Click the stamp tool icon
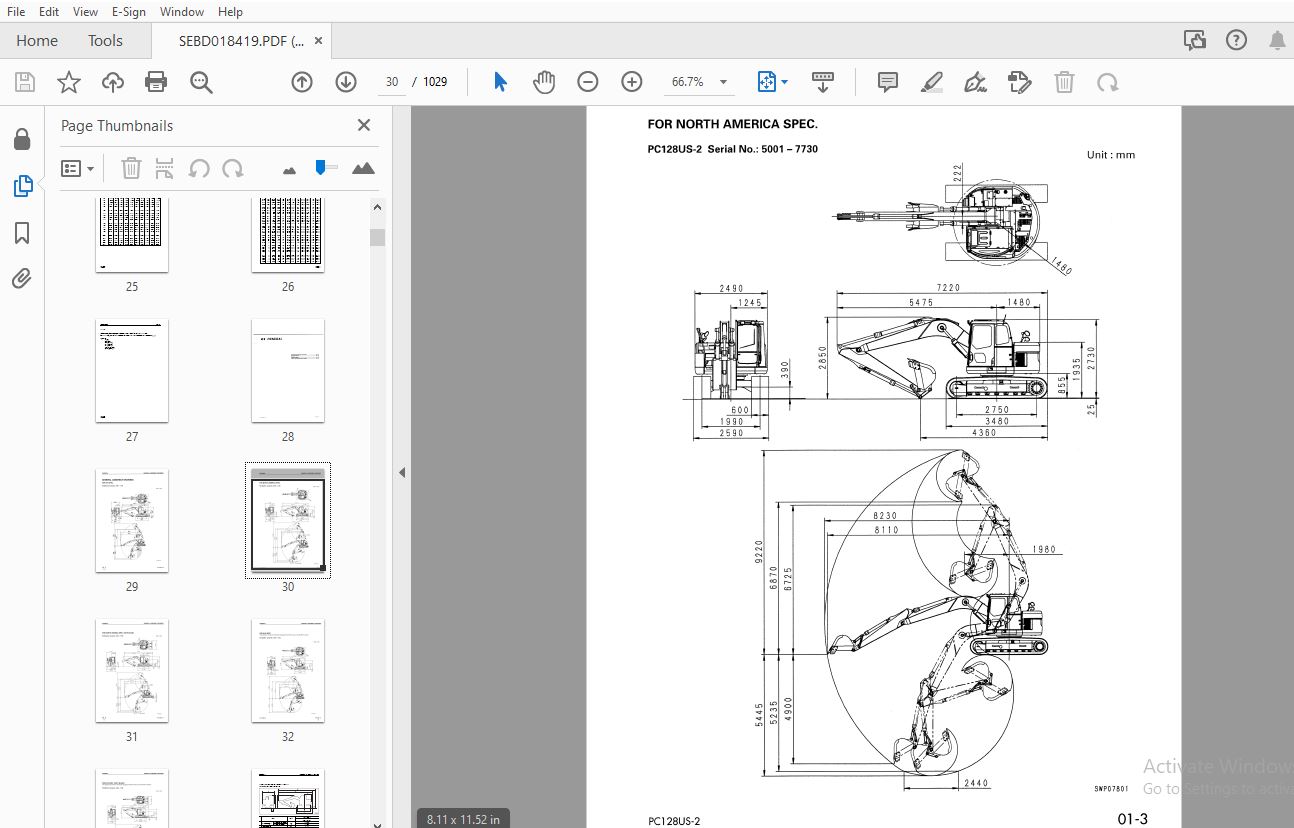Screen dimensions: 1294x828 point(1020,82)
